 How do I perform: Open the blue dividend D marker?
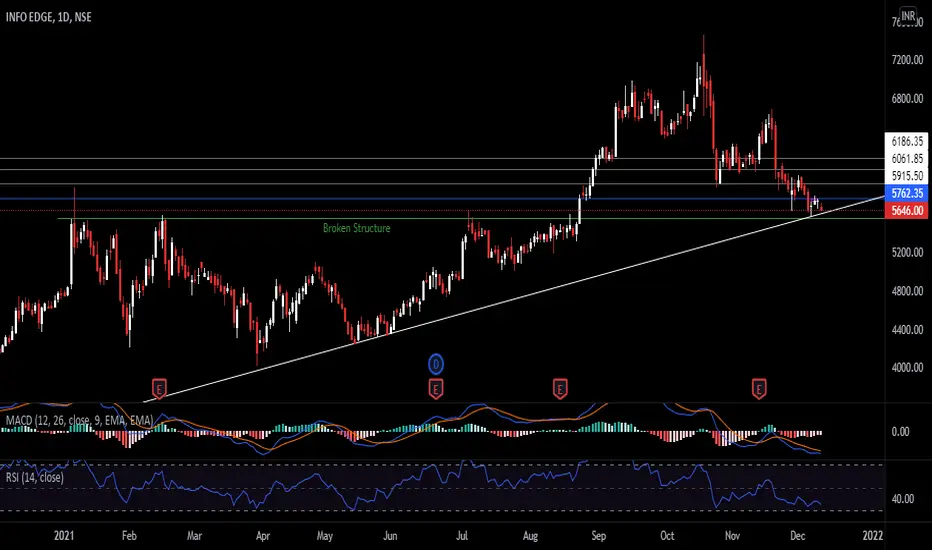pos(436,364)
